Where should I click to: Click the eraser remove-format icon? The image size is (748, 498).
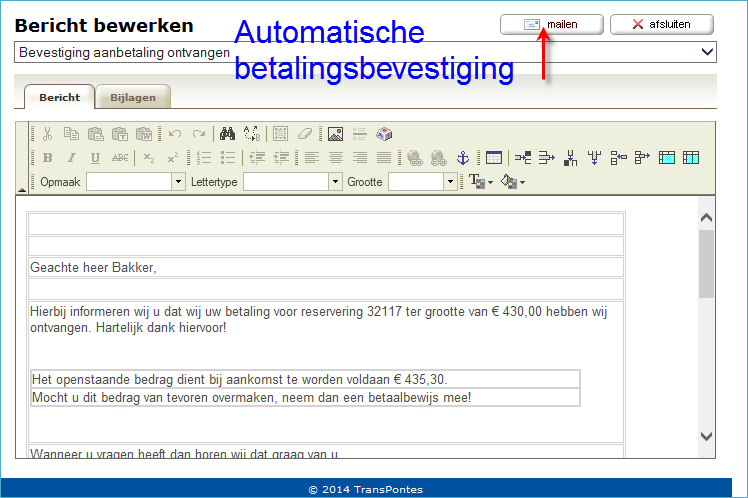tap(306, 133)
